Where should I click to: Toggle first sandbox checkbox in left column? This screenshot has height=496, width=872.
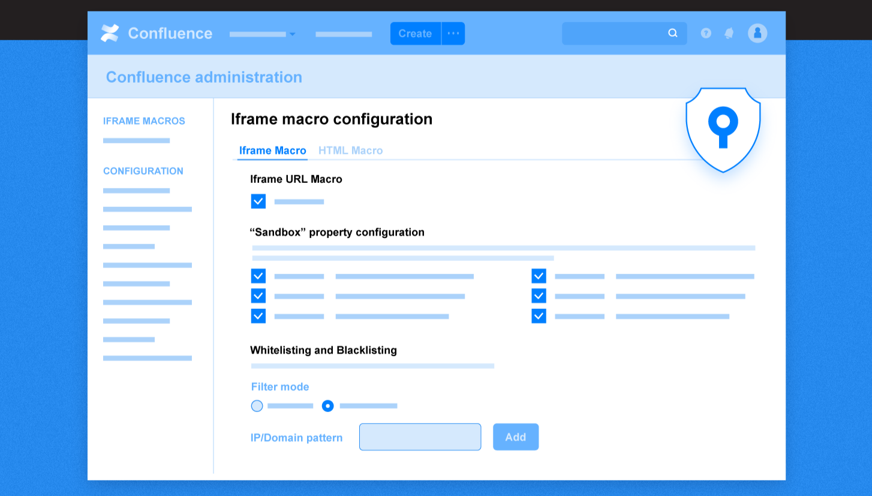point(258,276)
